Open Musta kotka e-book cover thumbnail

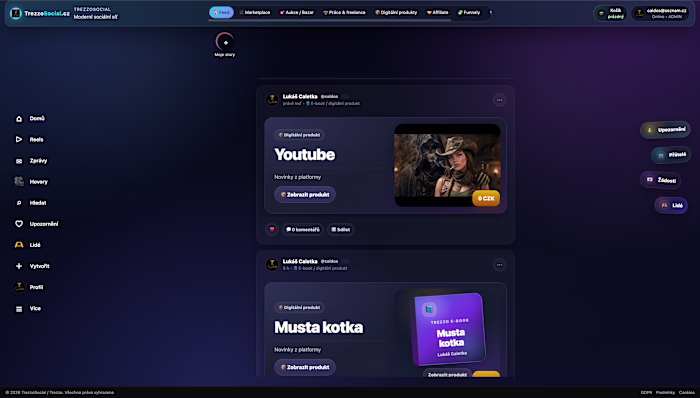[450, 328]
